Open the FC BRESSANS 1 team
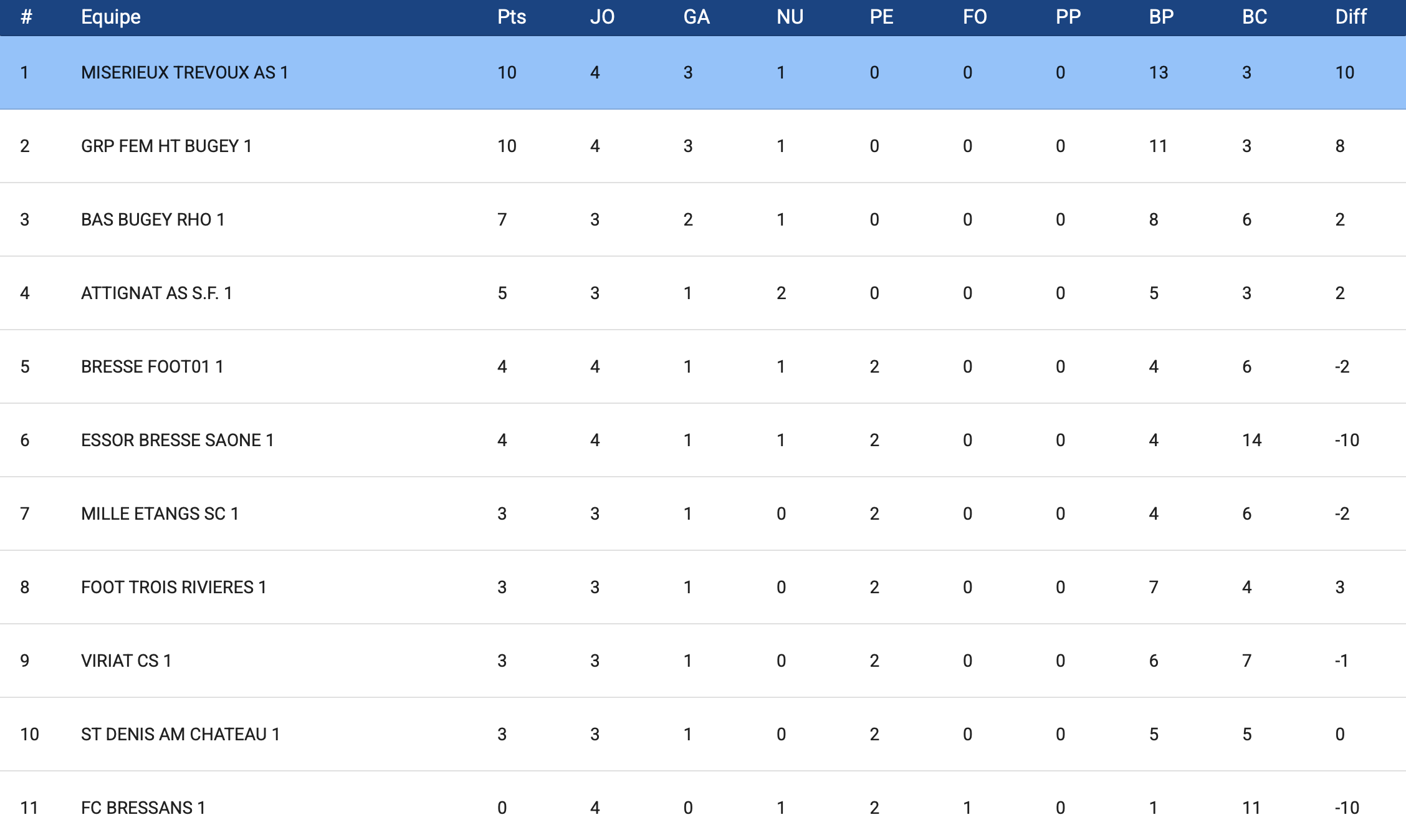 point(143,808)
